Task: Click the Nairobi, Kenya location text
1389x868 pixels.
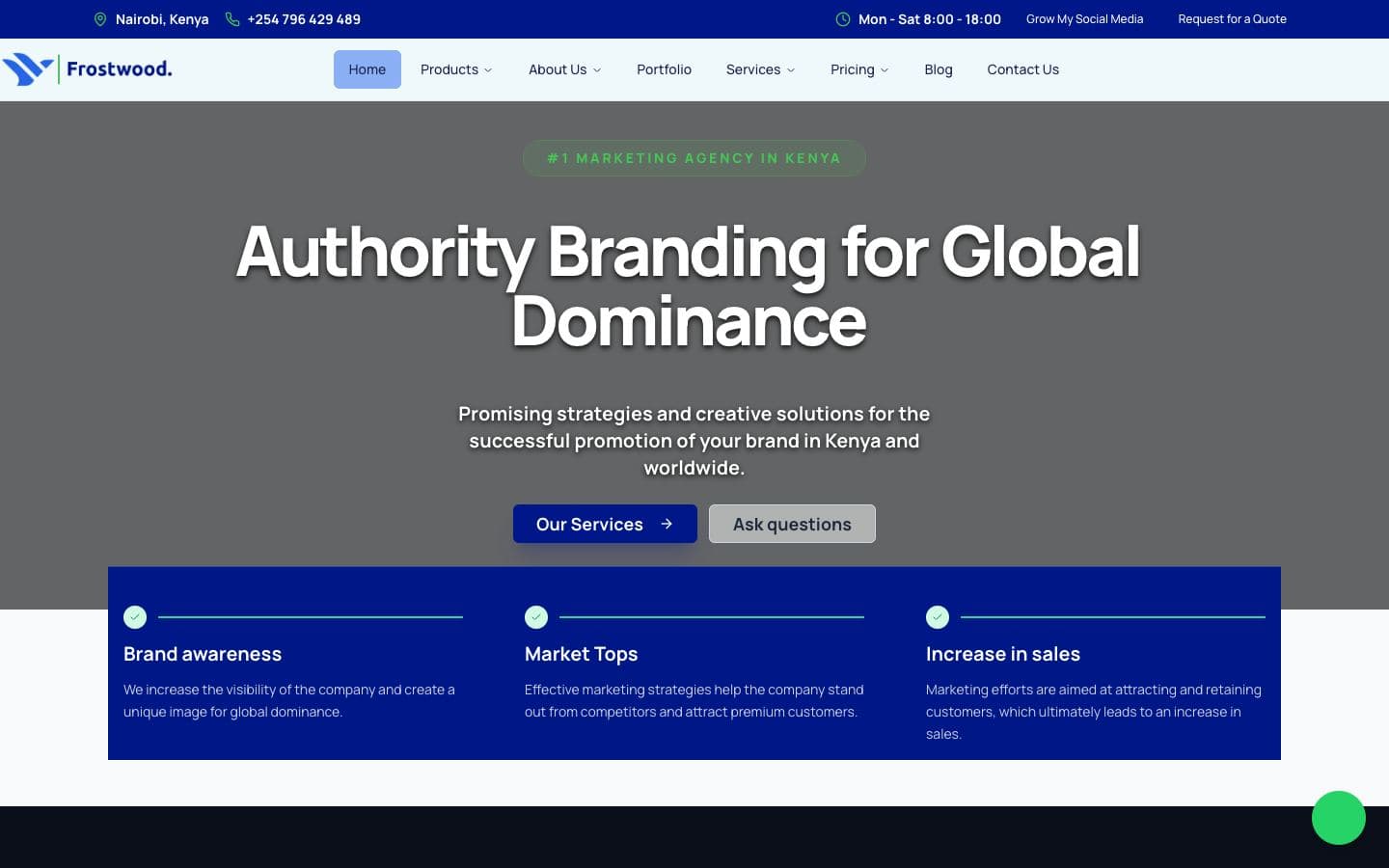Action: [162, 19]
